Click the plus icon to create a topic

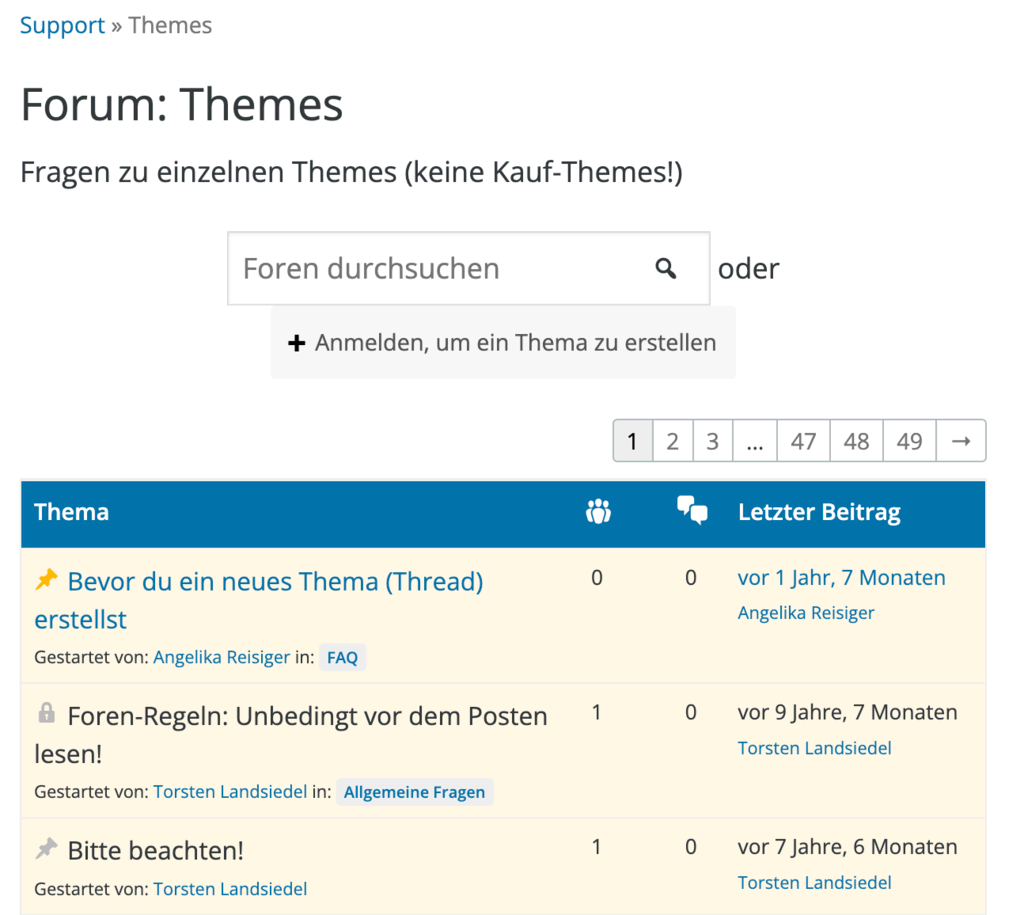pyautogui.click(x=296, y=343)
